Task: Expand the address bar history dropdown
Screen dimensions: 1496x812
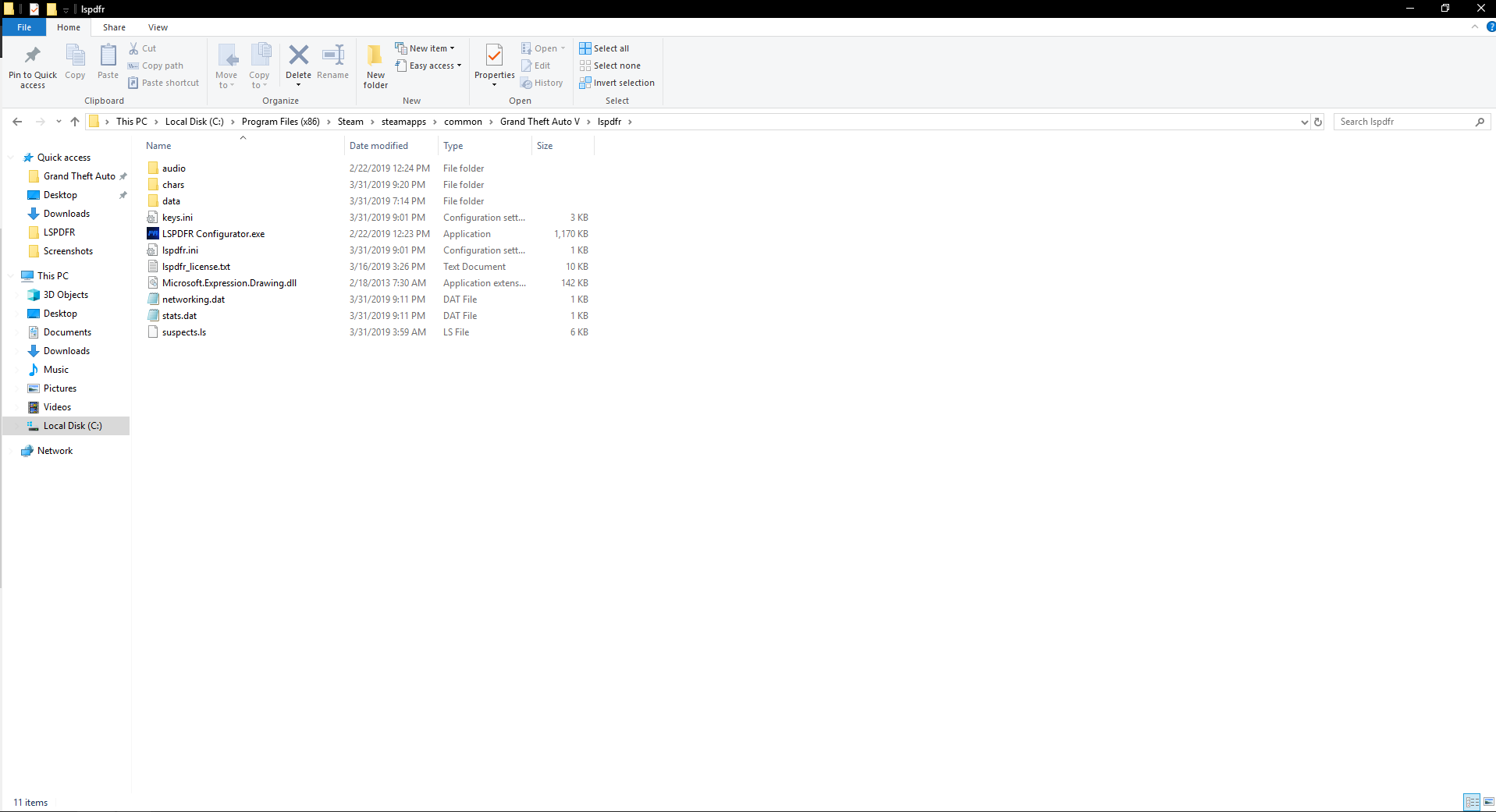Action: coord(1304,122)
